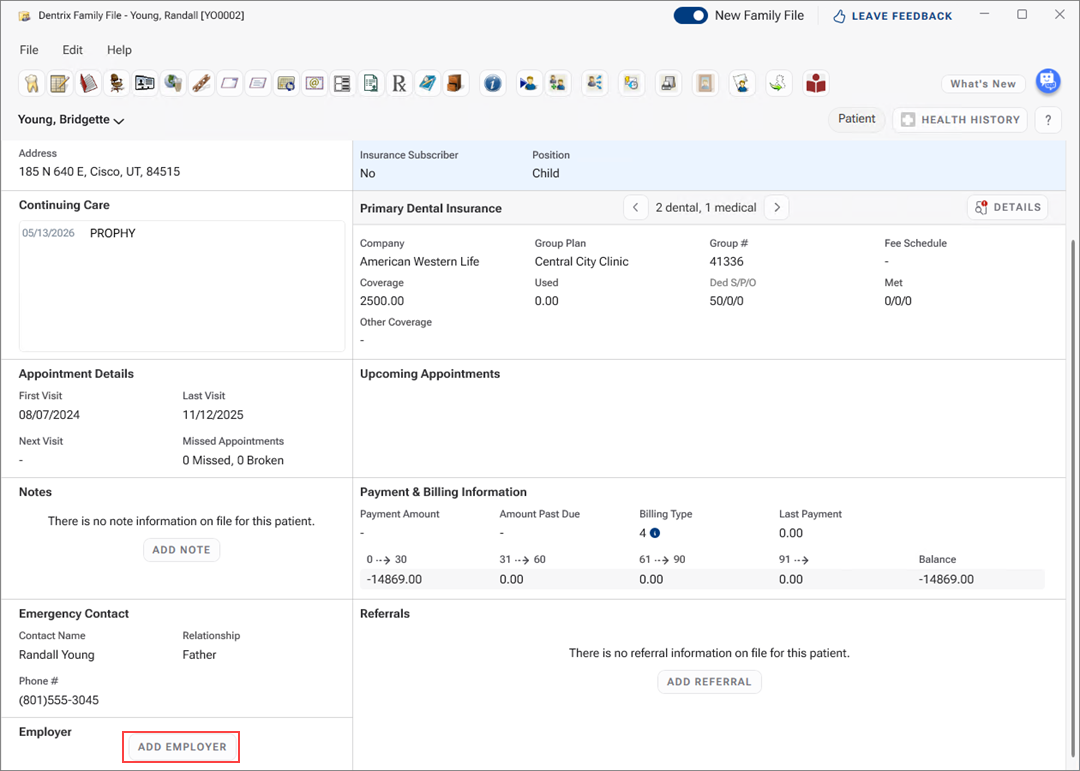Click the globe icon in toolbar

click(174, 84)
